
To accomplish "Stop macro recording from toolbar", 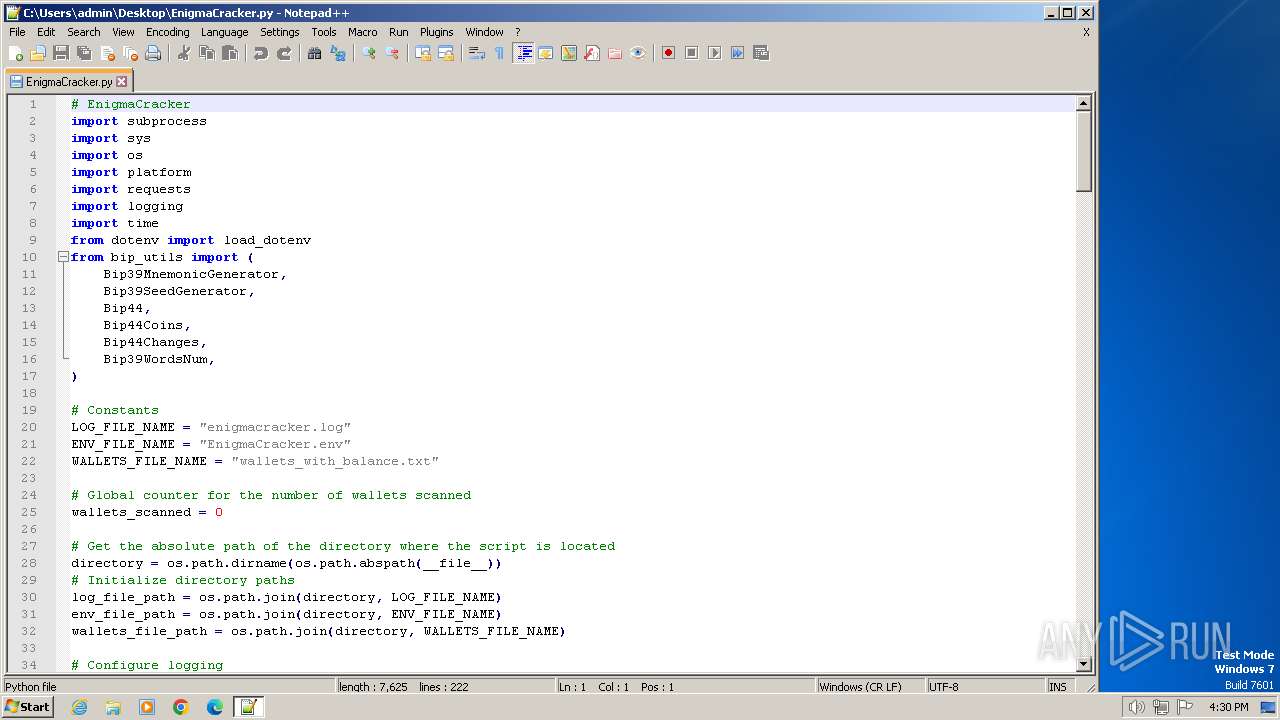I will pyautogui.click(x=691, y=53).
